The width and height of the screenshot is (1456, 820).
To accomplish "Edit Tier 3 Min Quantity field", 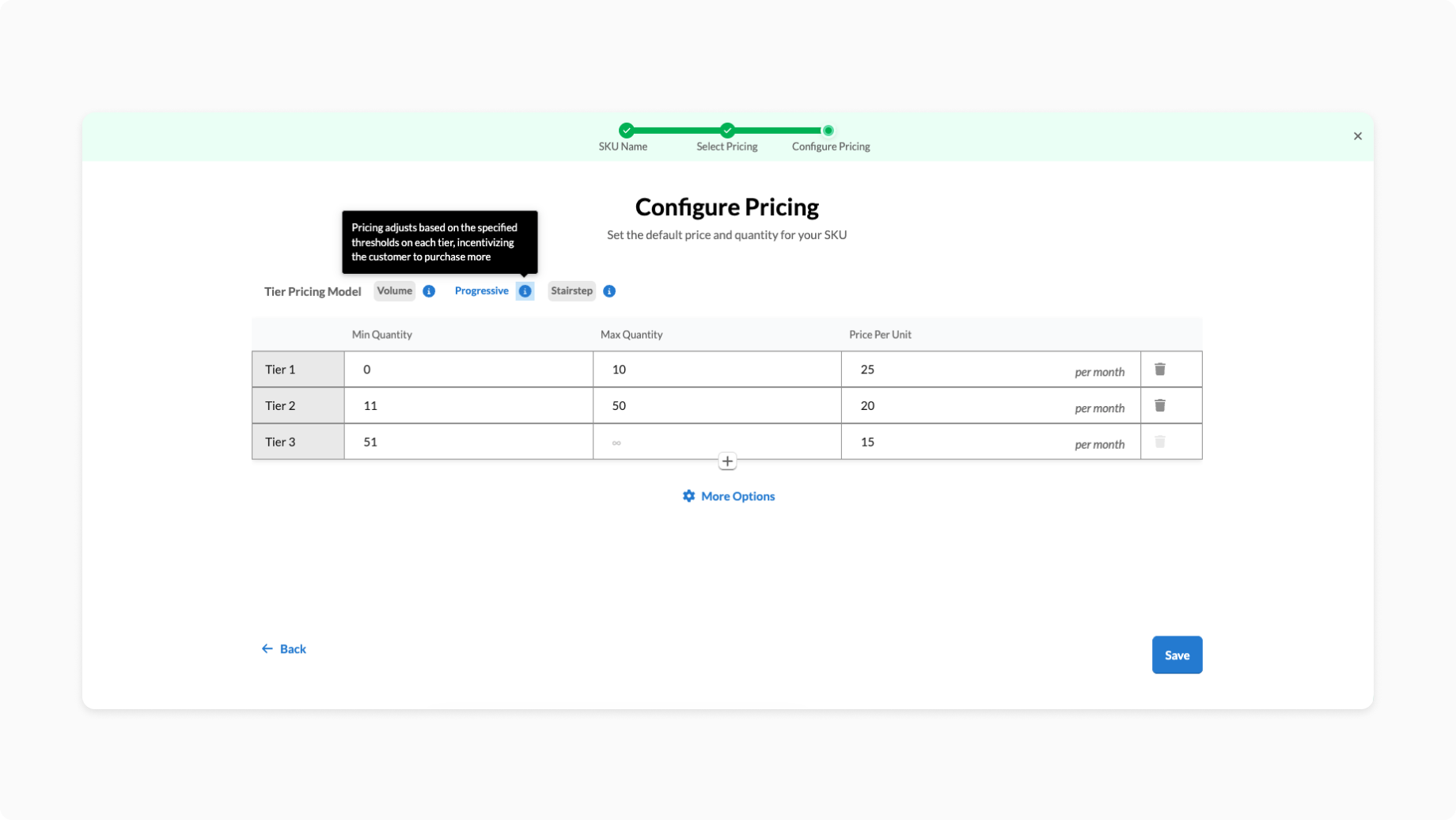I will pyautogui.click(x=468, y=442).
